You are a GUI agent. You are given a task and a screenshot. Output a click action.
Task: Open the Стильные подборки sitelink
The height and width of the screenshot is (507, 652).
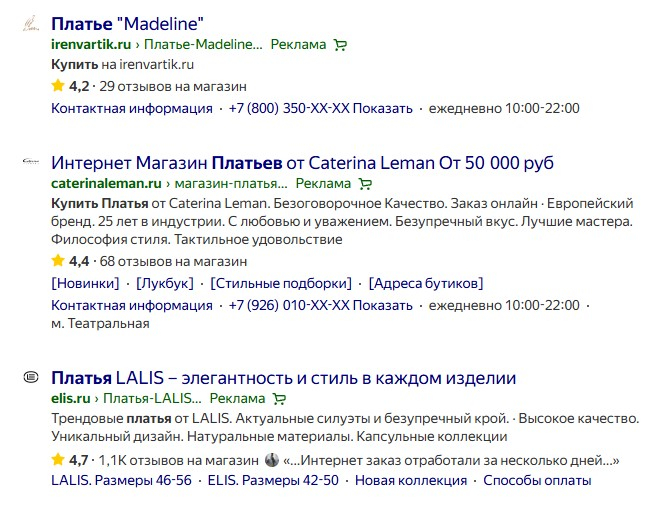point(281,283)
